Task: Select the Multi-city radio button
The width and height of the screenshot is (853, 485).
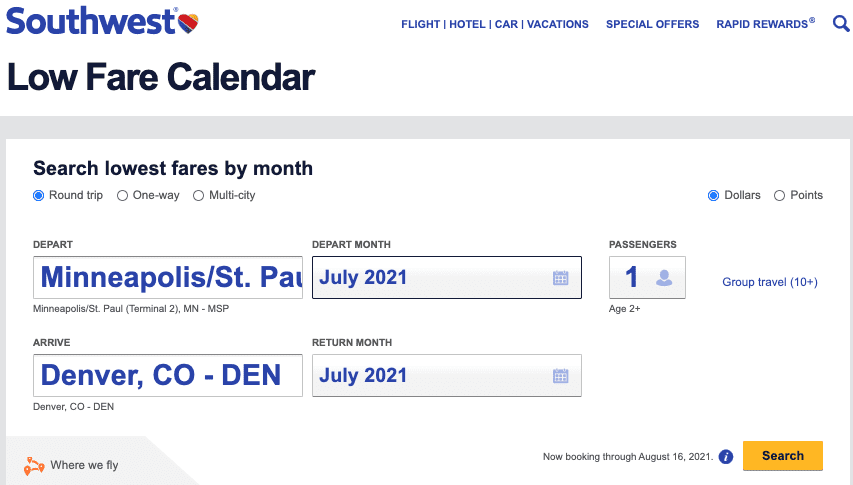Action: [x=199, y=195]
